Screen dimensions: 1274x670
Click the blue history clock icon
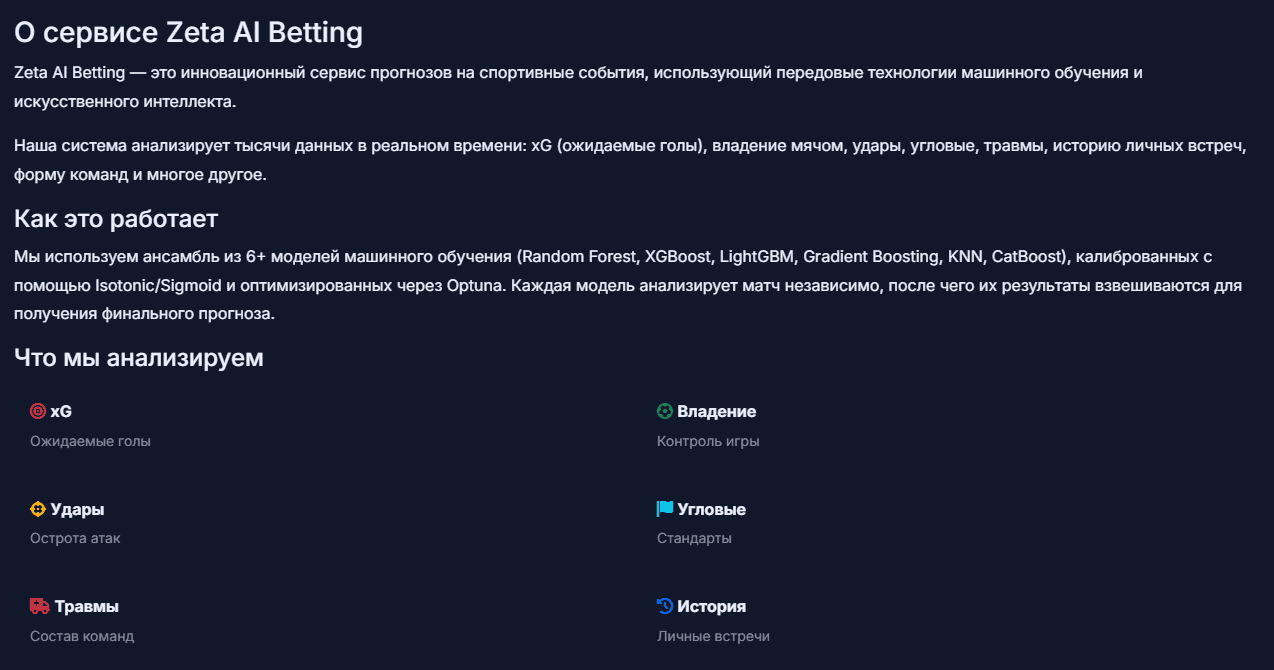665,606
